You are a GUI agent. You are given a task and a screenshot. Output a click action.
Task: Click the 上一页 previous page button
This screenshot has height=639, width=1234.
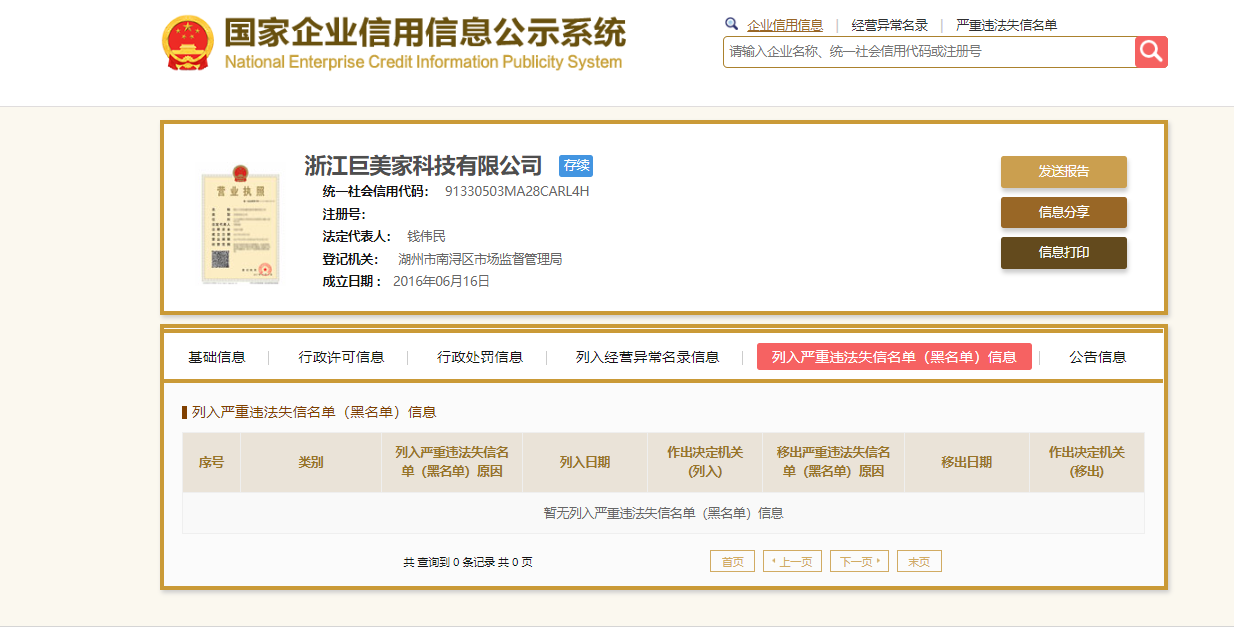pos(793,561)
